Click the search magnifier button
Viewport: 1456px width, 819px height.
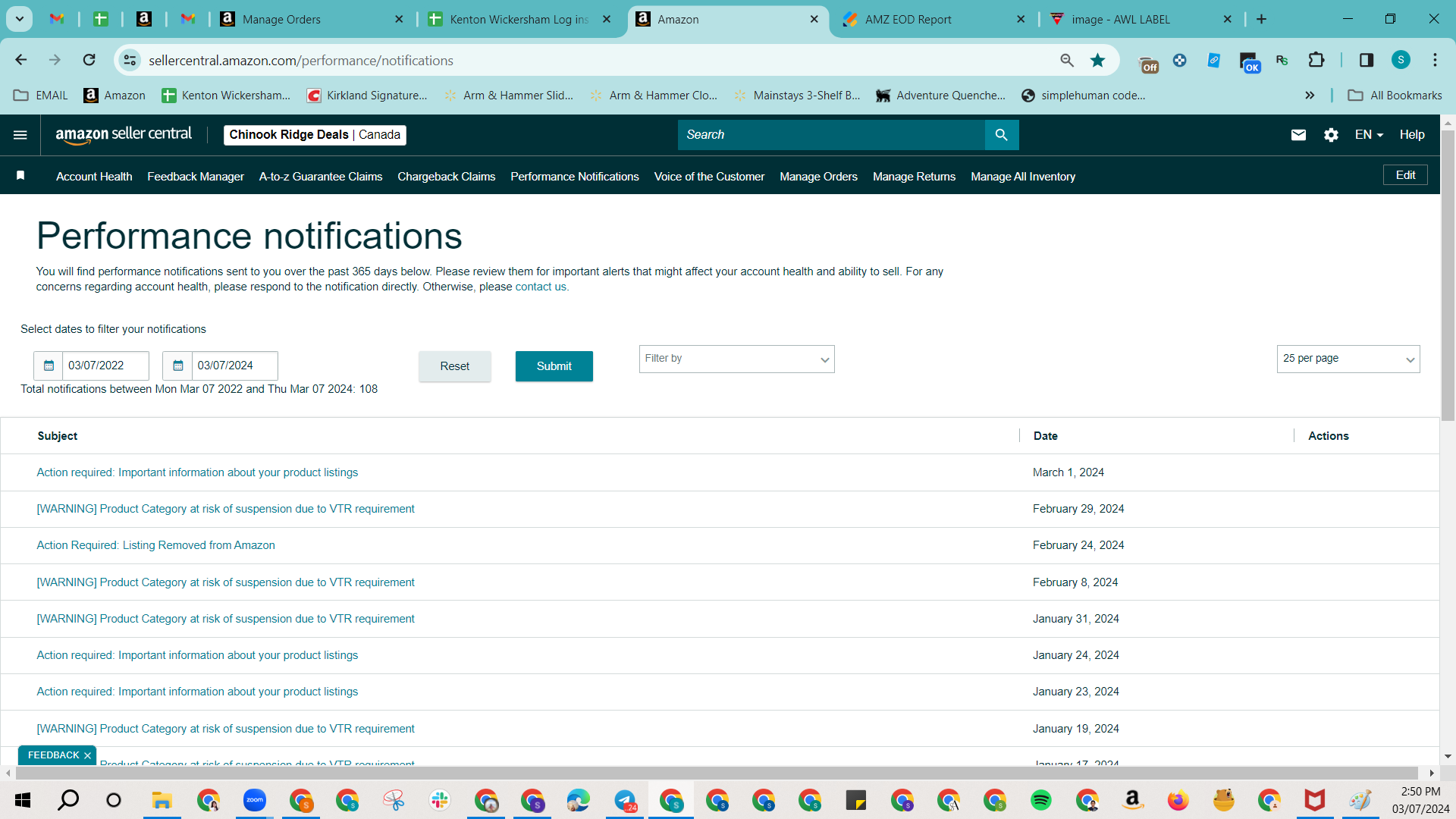click(1002, 135)
